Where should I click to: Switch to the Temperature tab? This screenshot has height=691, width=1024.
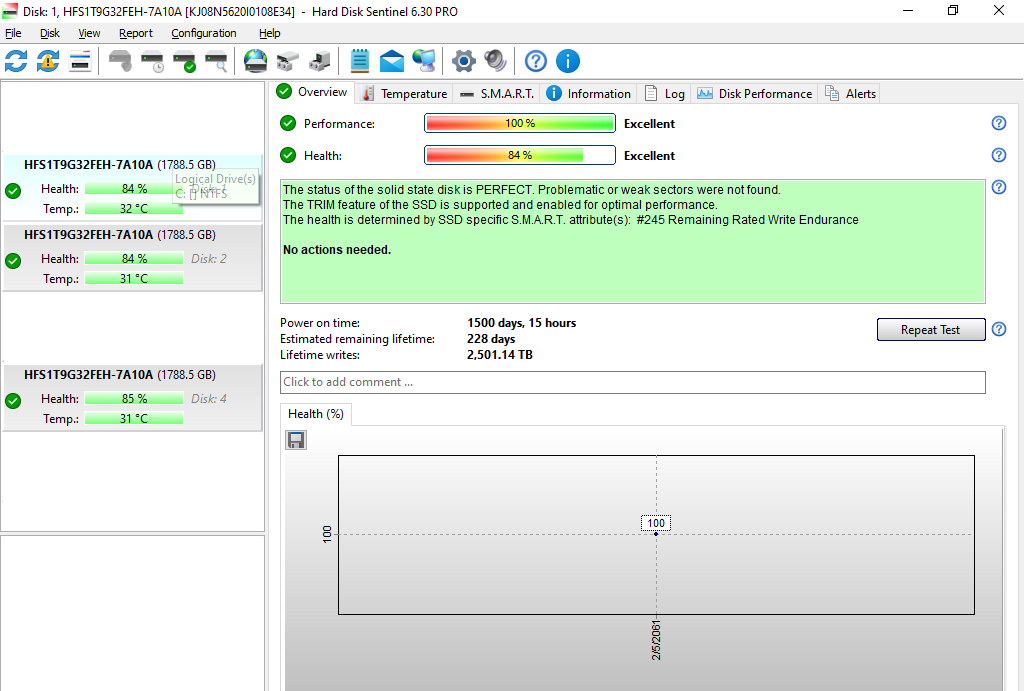pos(404,93)
